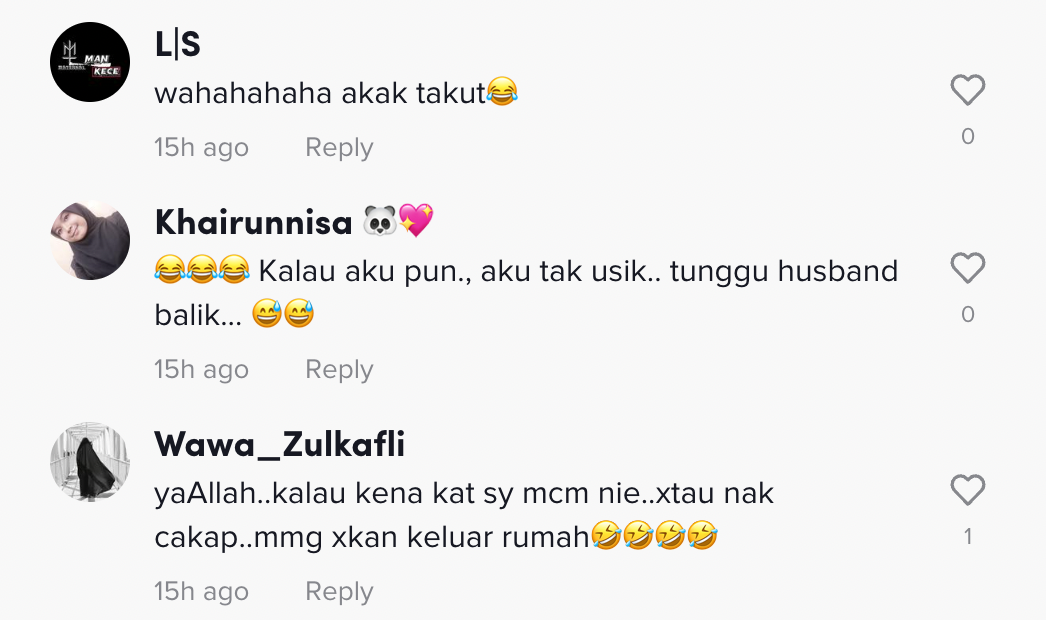This screenshot has height=620, width=1046.
Task: Click the 15h ago timestamp under L|S comment
Action: pos(201,147)
